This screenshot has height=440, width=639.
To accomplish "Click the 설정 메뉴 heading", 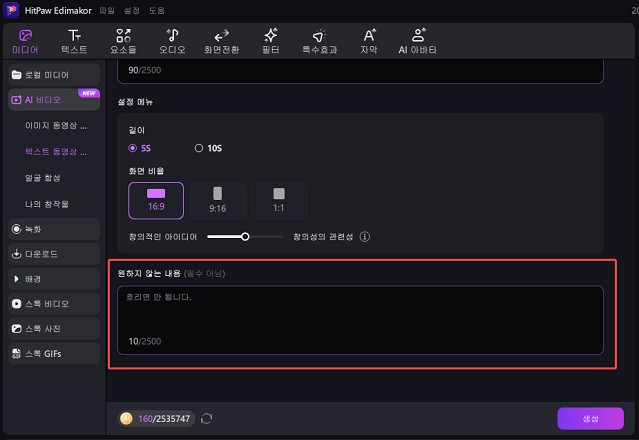I will [x=135, y=102].
